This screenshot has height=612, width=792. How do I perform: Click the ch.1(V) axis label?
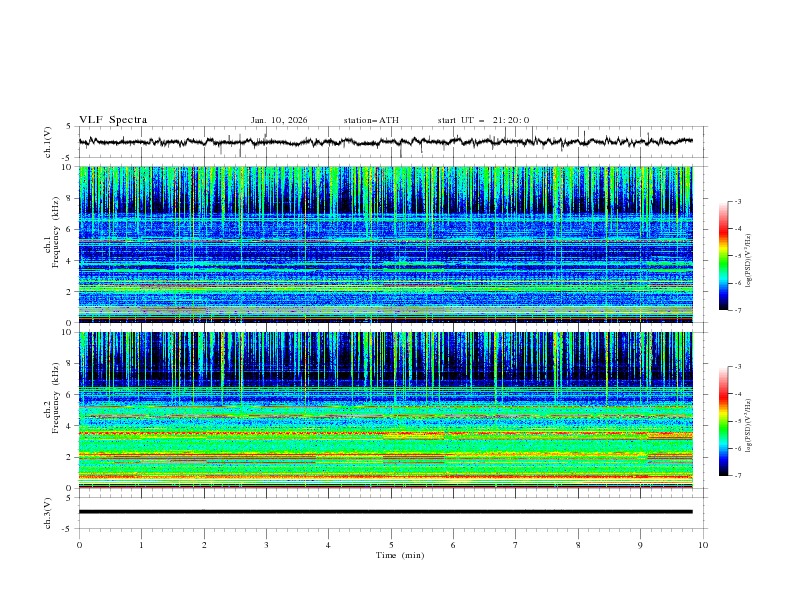[x=48, y=142]
